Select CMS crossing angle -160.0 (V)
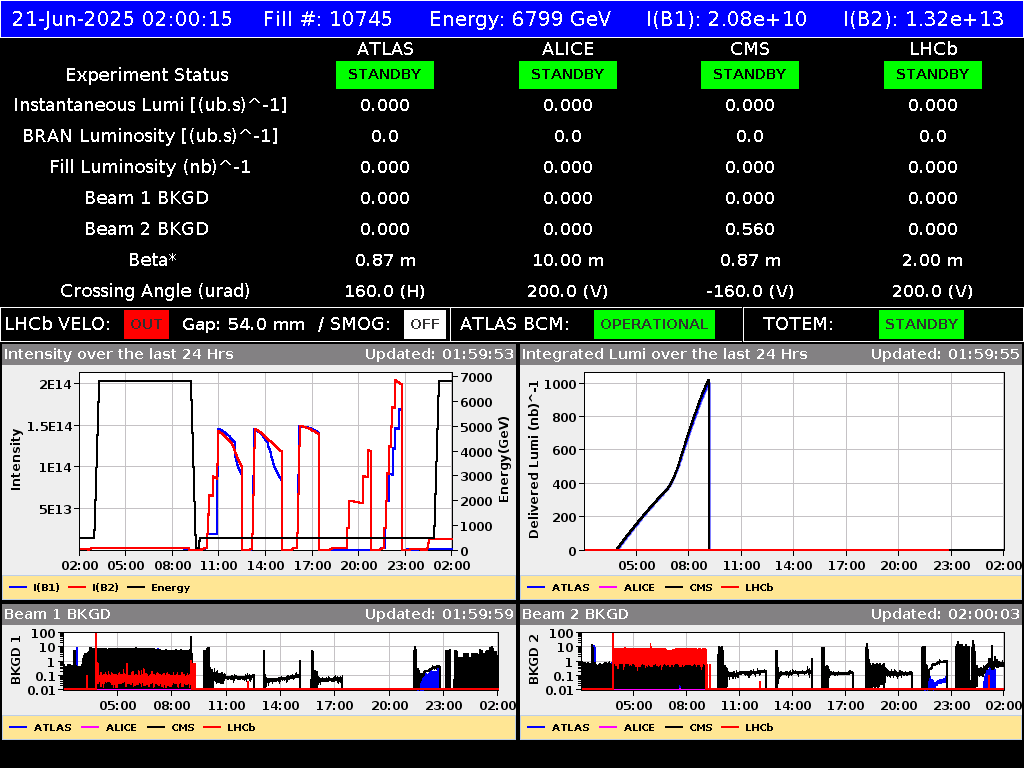 point(750,291)
